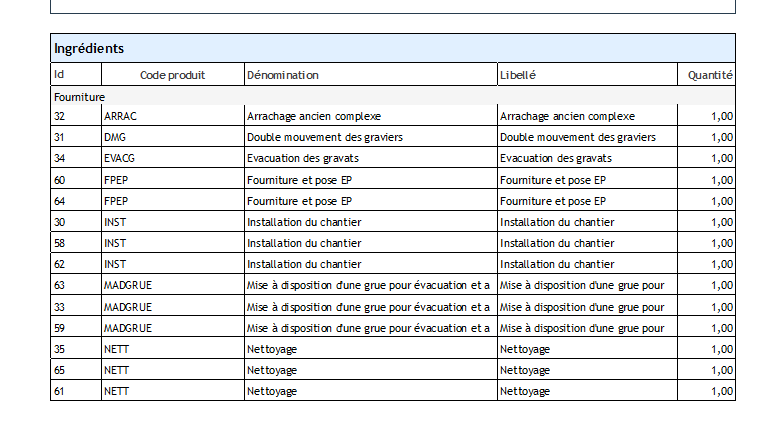
Task: Select the Id cell showing 61
Action: [x=60, y=391]
